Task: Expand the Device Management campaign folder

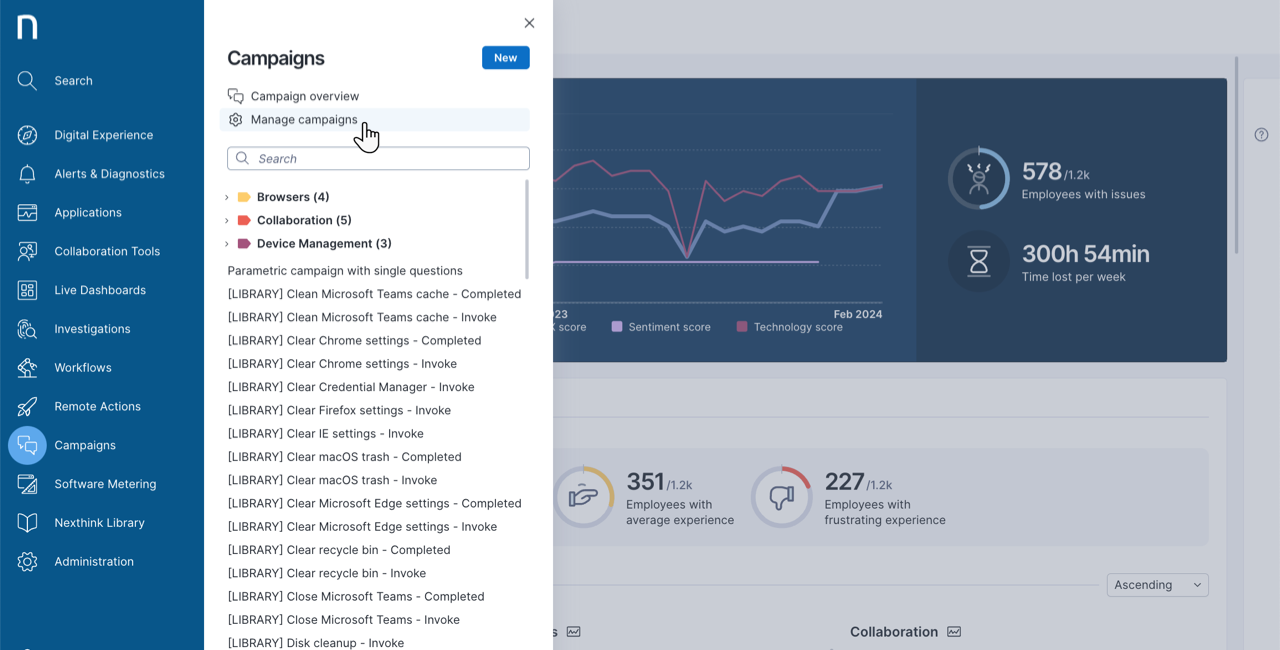Action: coord(226,243)
